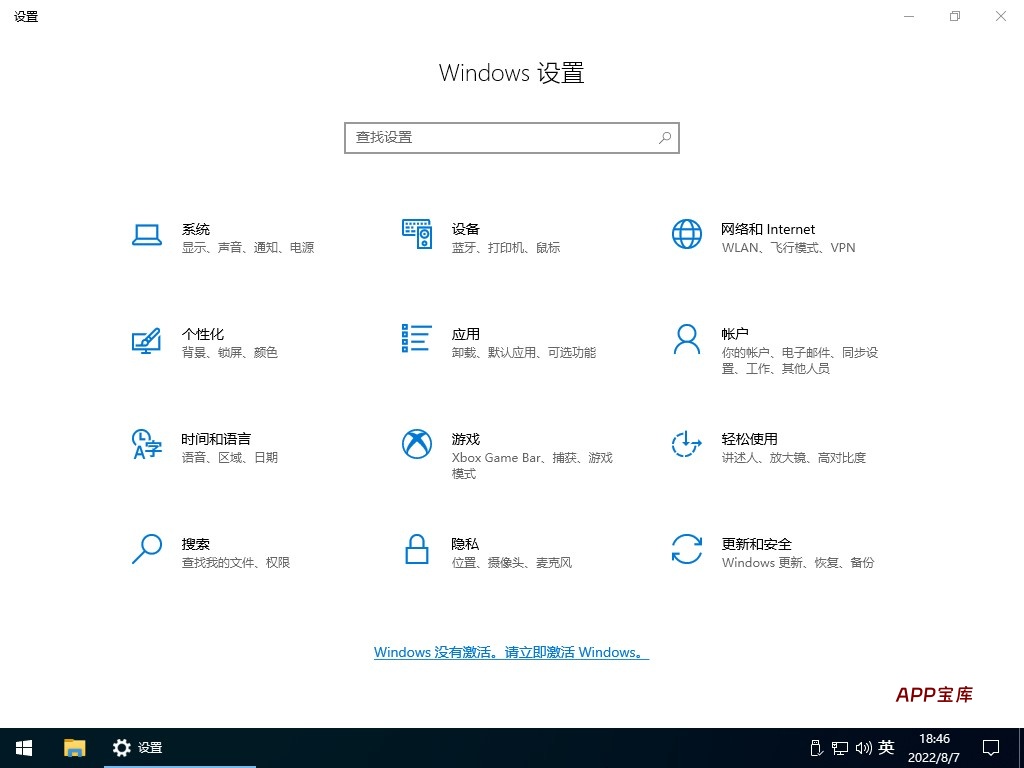1024x768 pixels.
Task: Click the text 卸载、默认应用、可选功能
Action: (x=524, y=353)
